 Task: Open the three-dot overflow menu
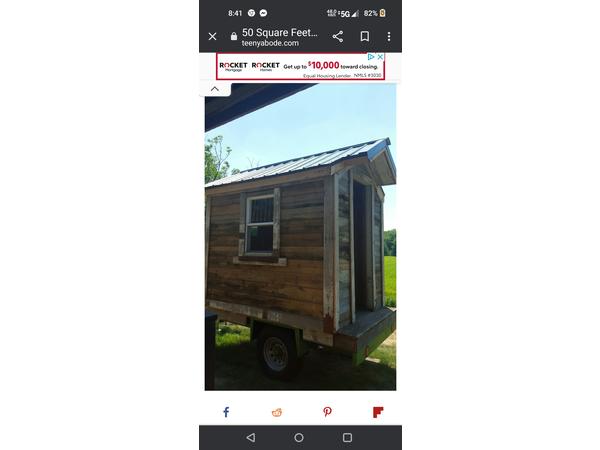[x=389, y=36]
